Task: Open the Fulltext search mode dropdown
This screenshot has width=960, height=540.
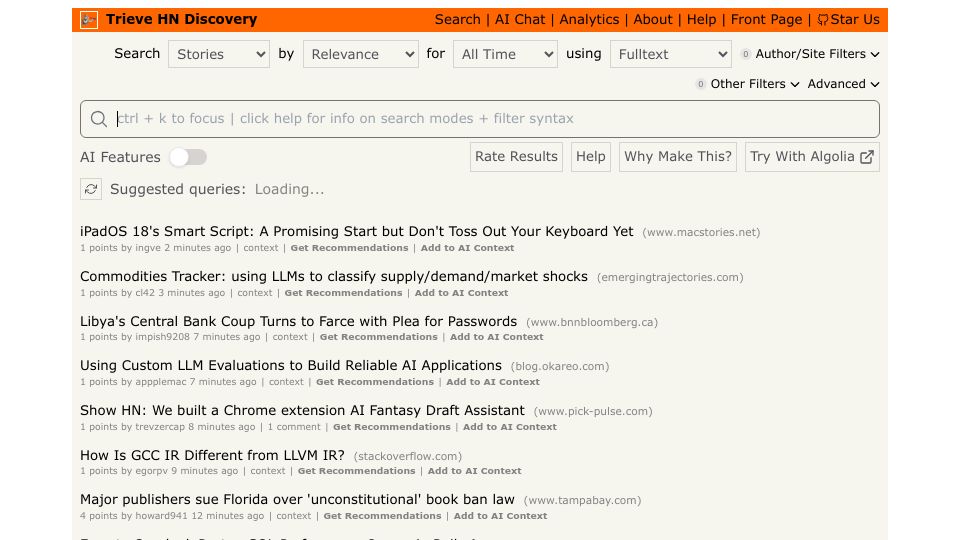Action: 670,54
